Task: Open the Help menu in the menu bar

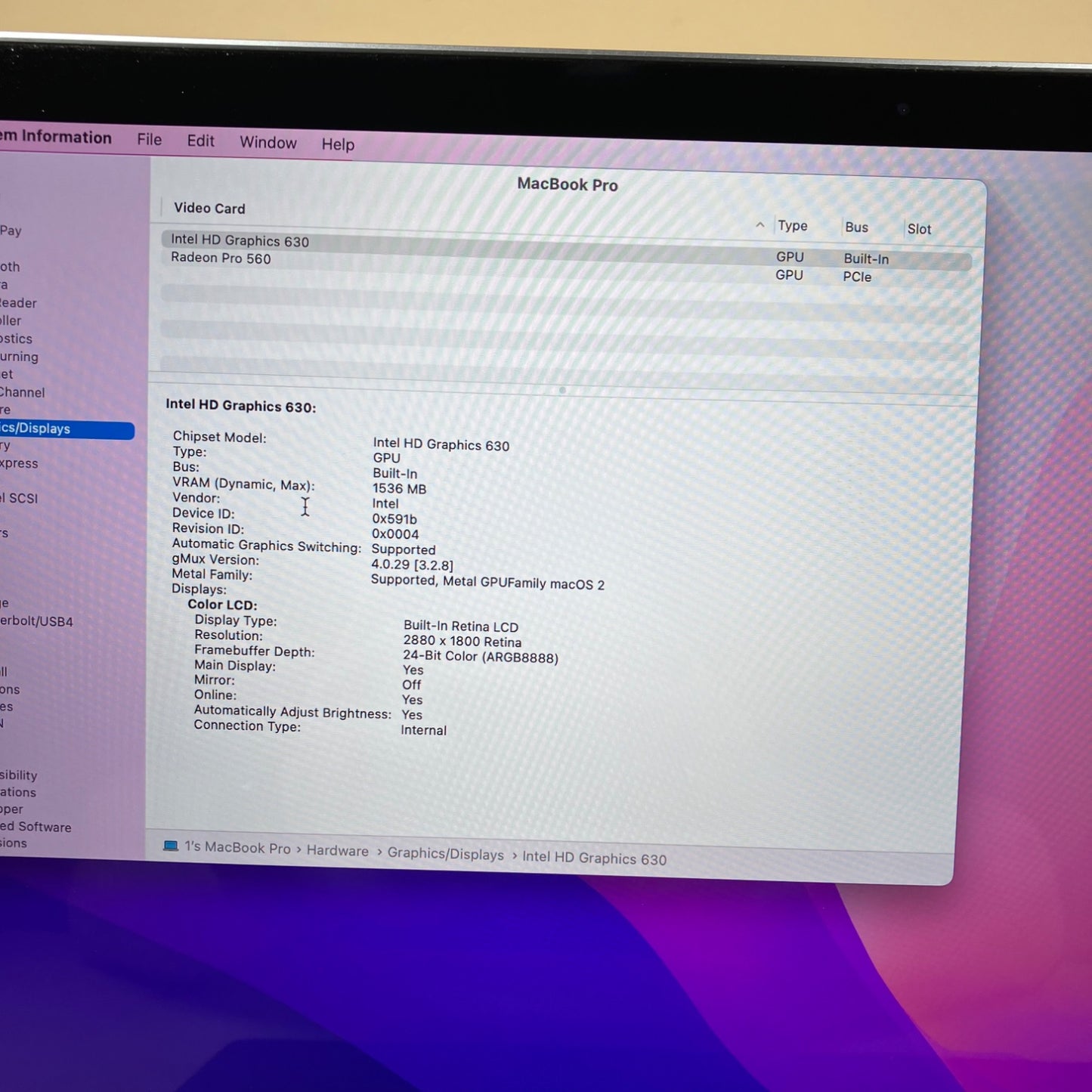Action: click(337, 144)
